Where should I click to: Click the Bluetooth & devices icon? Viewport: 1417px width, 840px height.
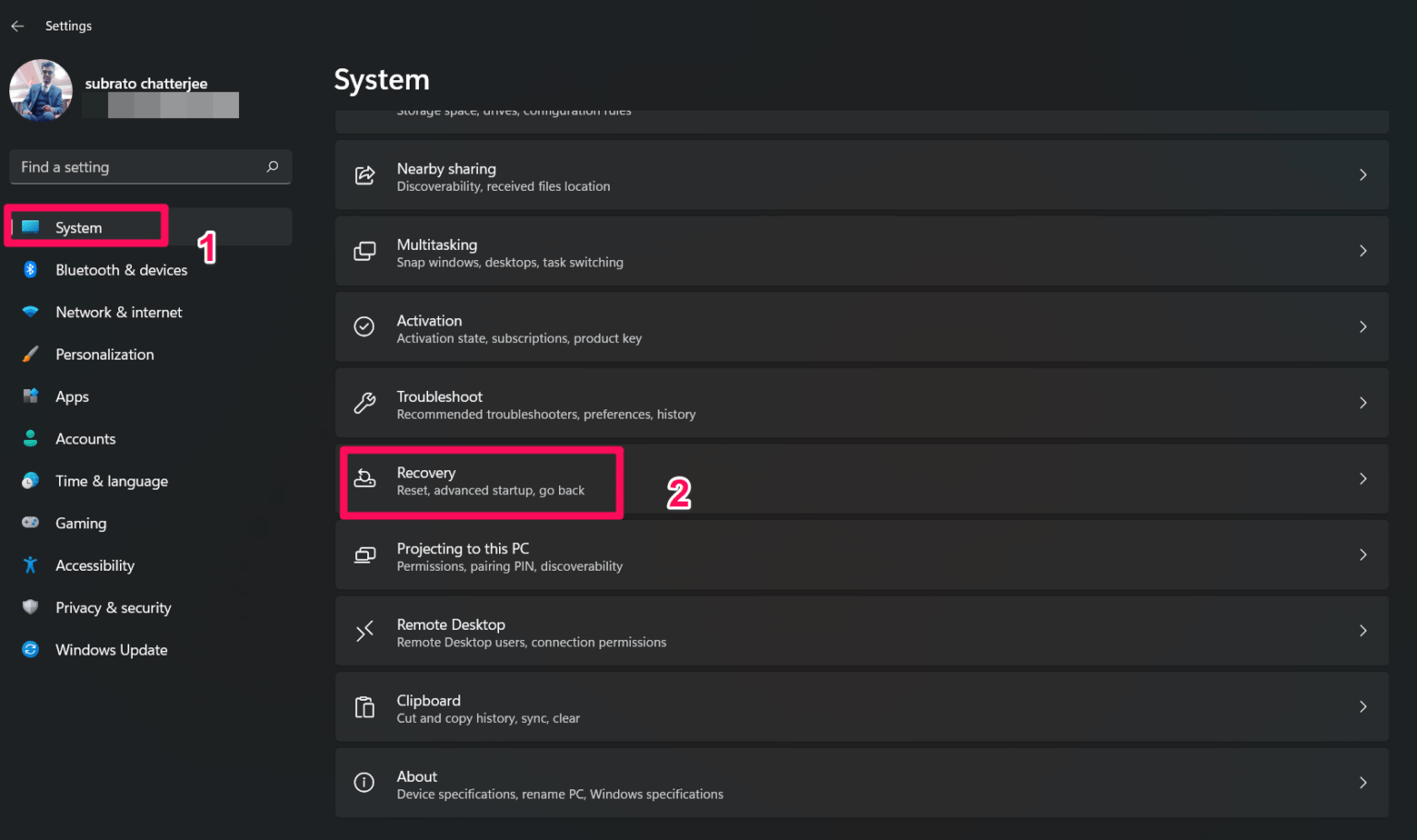pos(30,269)
